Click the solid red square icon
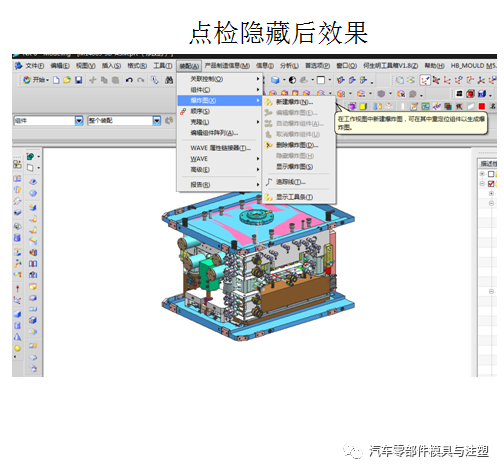504x473 pixels. tap(481, 106)
